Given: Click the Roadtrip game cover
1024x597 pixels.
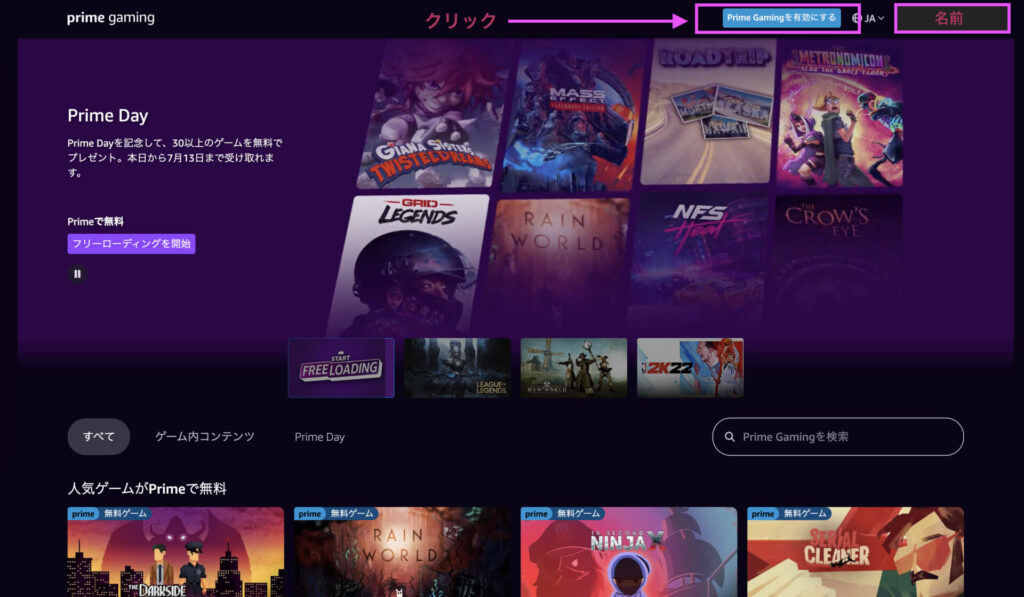Looking at the screenshot, I should 709,111.
